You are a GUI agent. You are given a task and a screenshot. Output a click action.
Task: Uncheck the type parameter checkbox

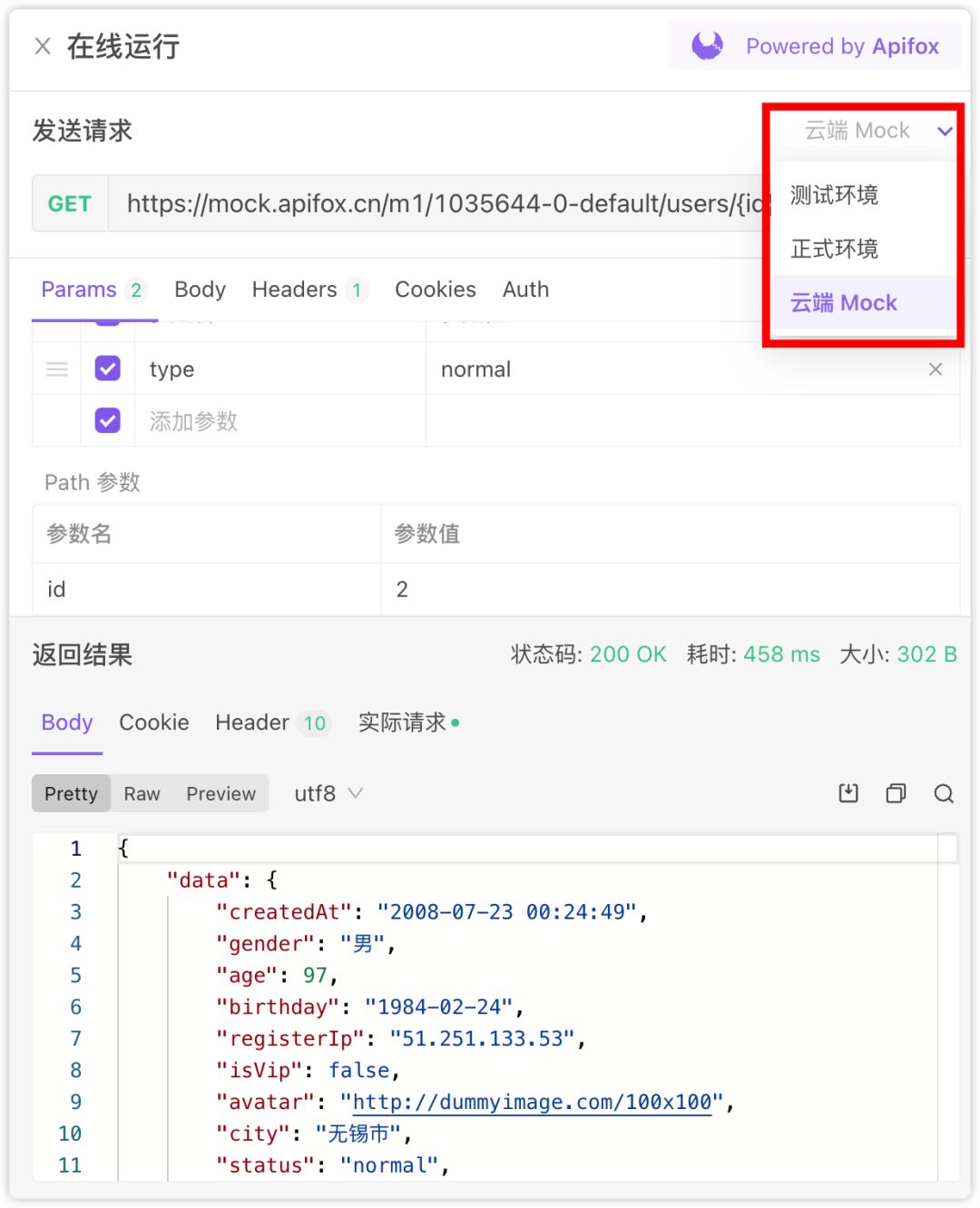(x=107, y=368)
